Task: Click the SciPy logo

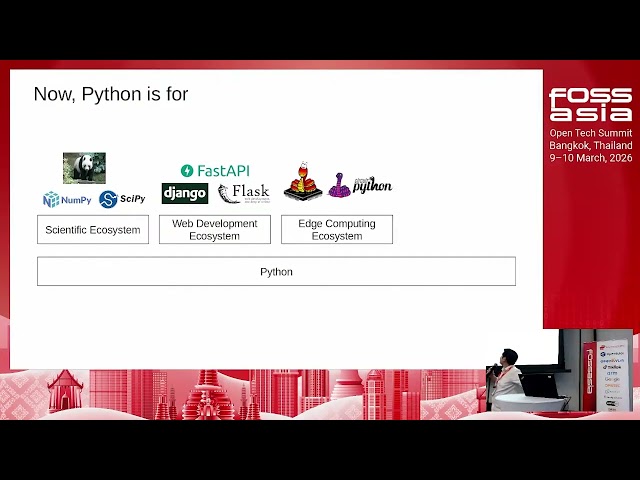Action: 122,199
